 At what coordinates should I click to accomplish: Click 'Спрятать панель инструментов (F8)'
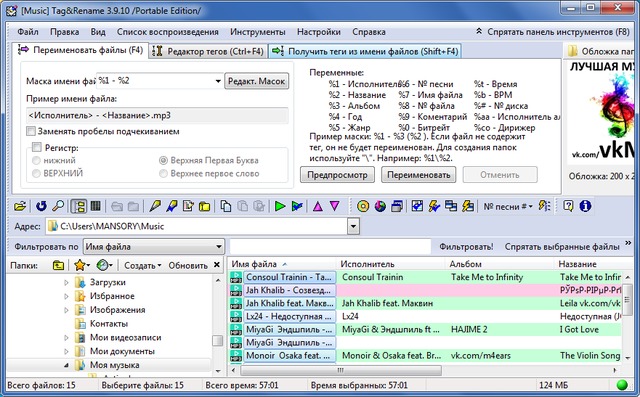553,32
